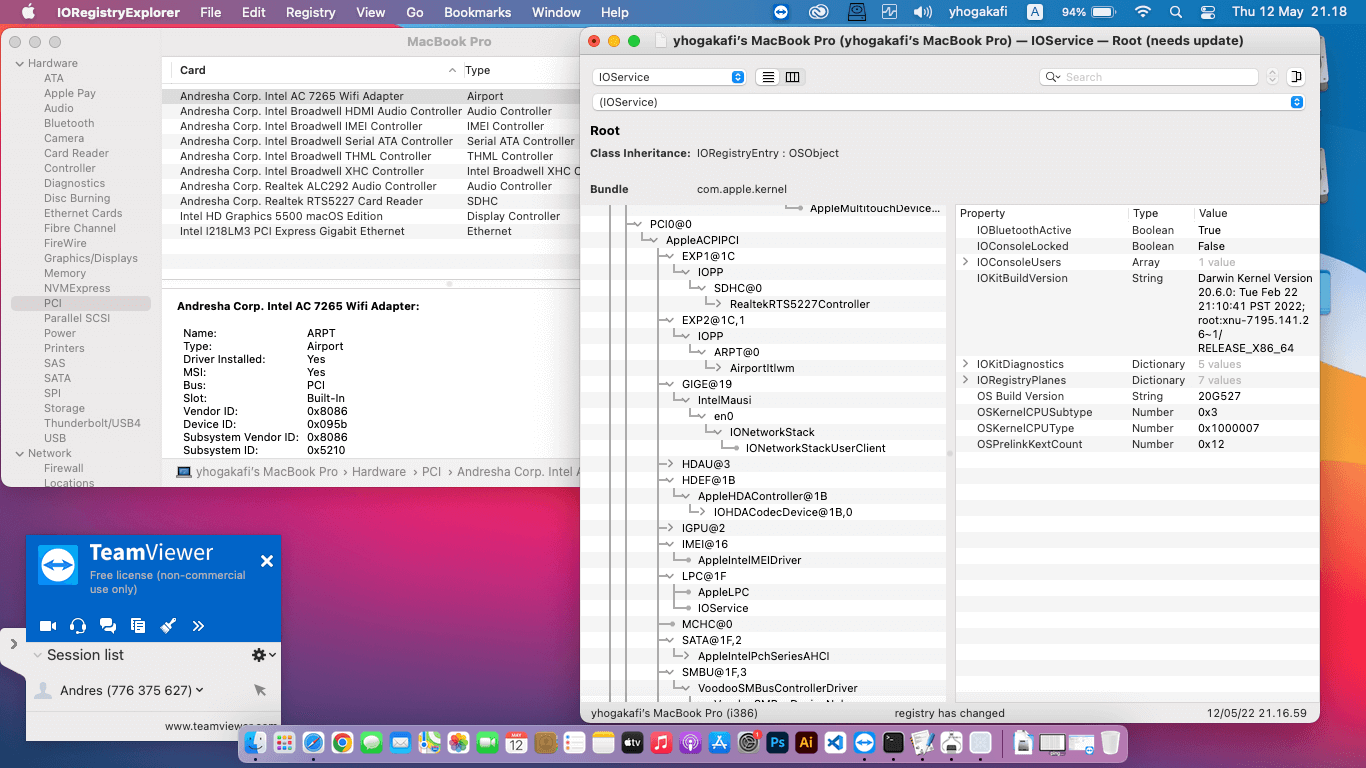Click the TeamViewer whiteboard brush icon

pos(168,626)
